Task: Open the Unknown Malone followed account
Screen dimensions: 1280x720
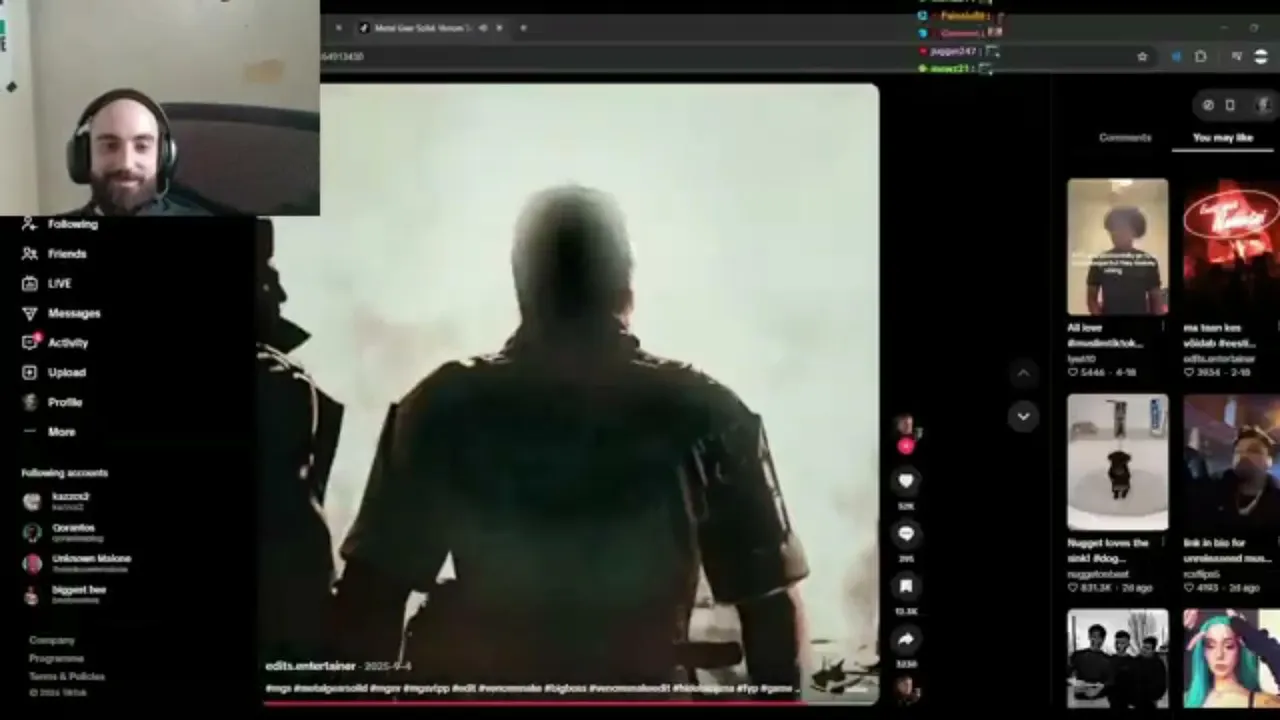Action: [76, 563]
